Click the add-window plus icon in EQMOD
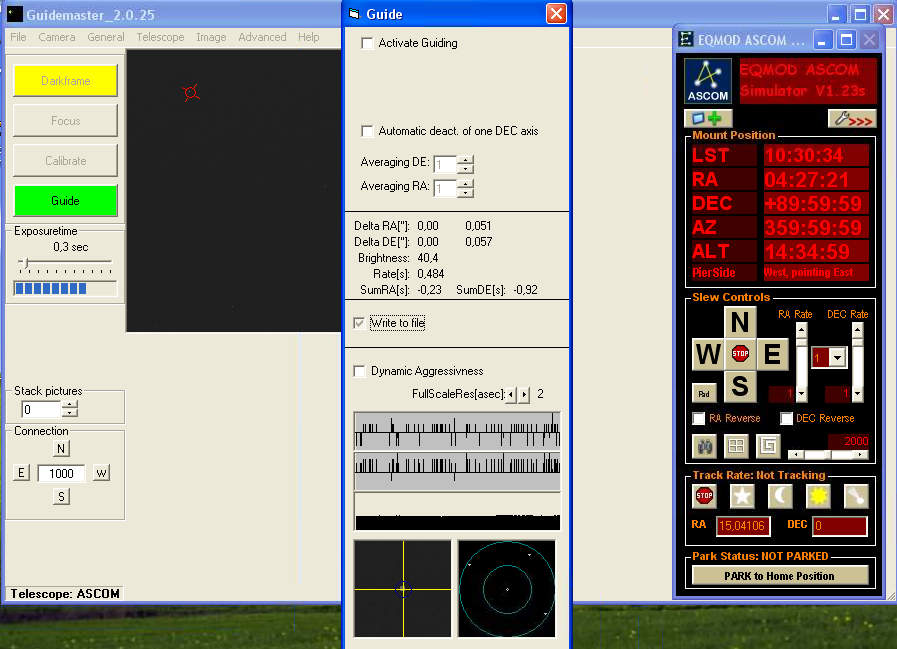Screen dimensions: 897x649 click(x=708, y=118)
